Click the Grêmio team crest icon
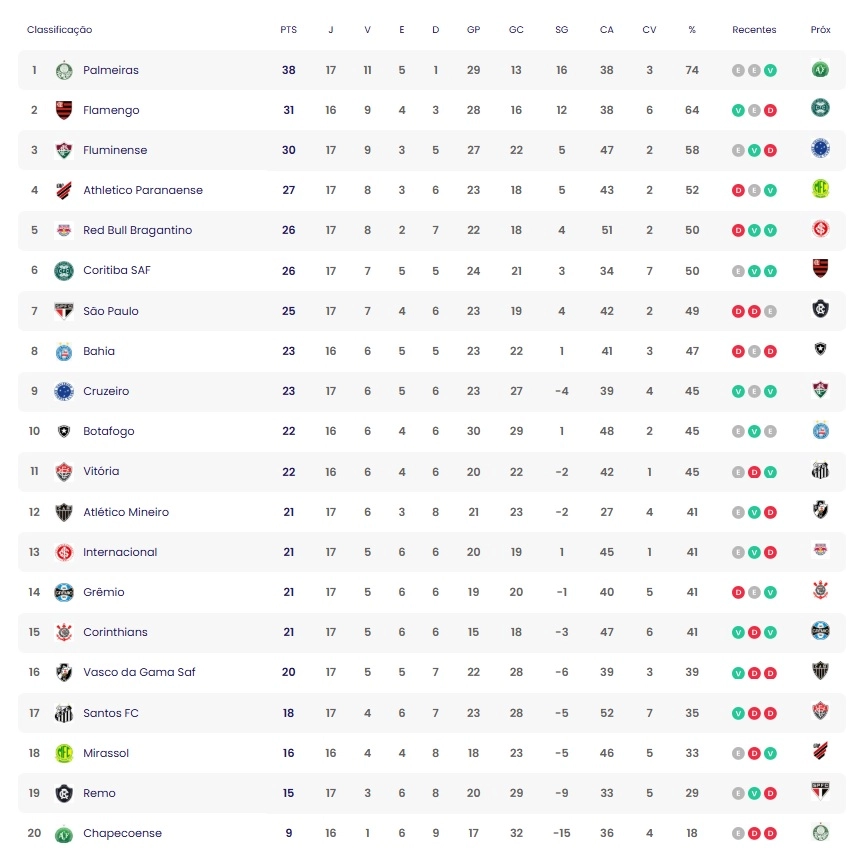The height and width of the screenshot is (864, 860). tap(64, 592)
